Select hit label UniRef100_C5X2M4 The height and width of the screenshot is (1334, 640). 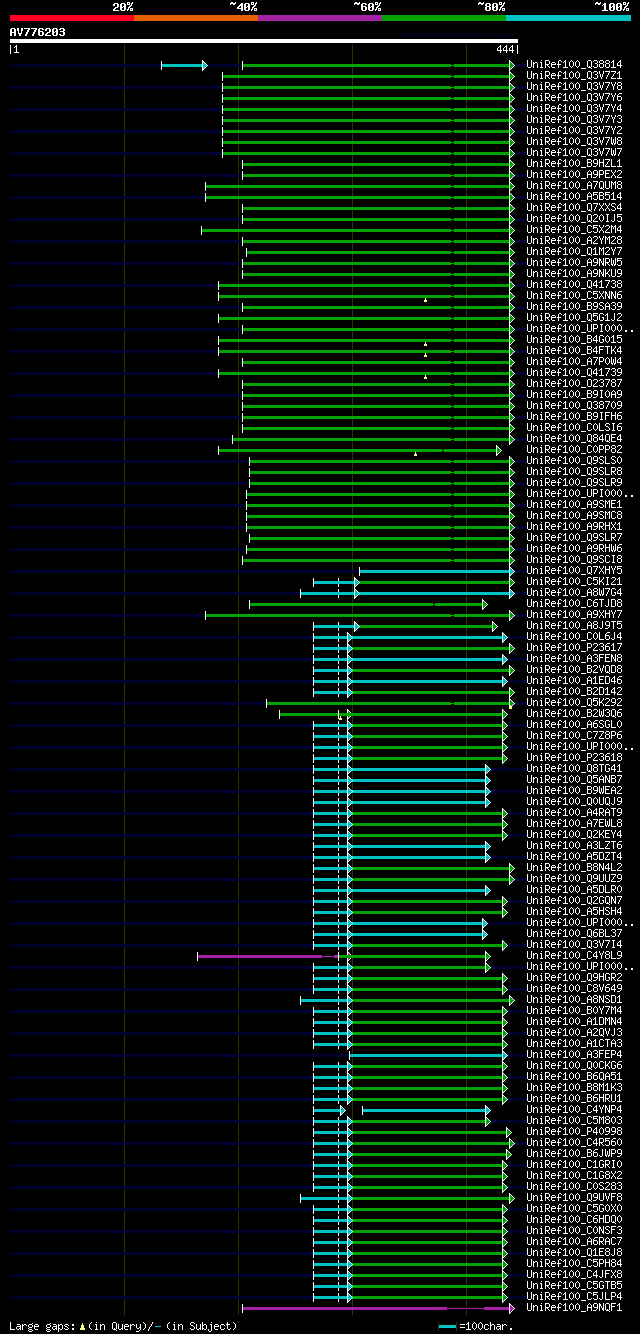[574, 229]
